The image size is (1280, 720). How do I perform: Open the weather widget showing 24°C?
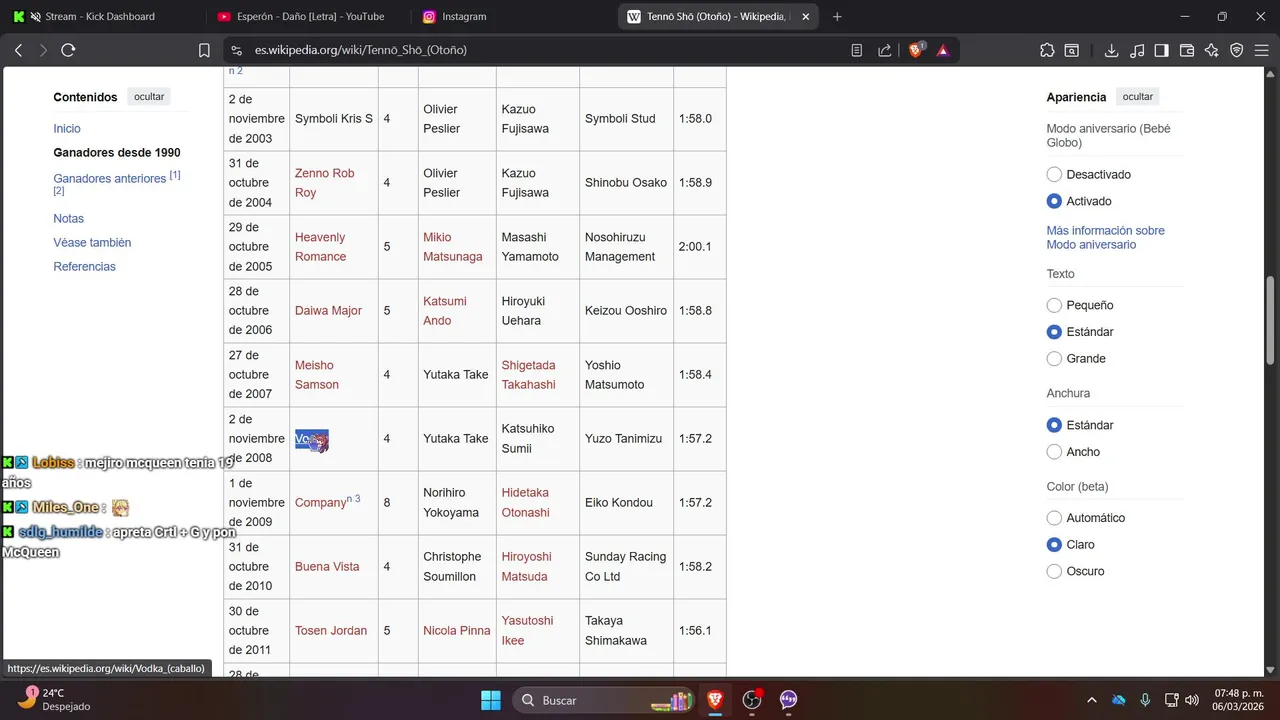55,699
